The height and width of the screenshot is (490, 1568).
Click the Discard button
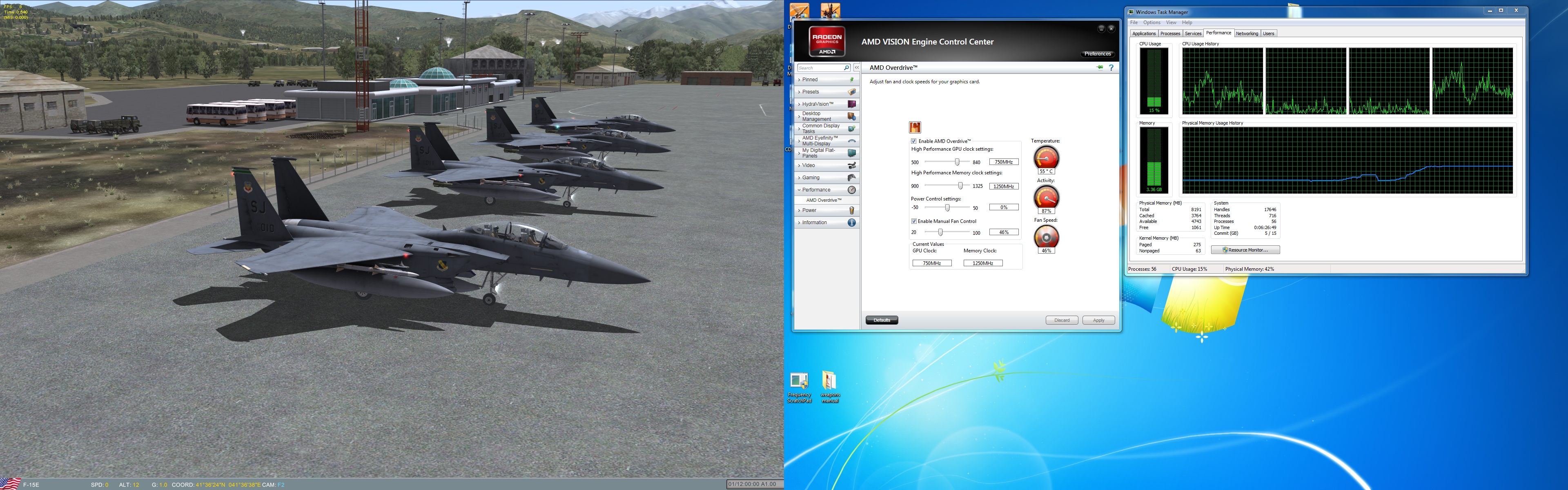point(1062,320)
